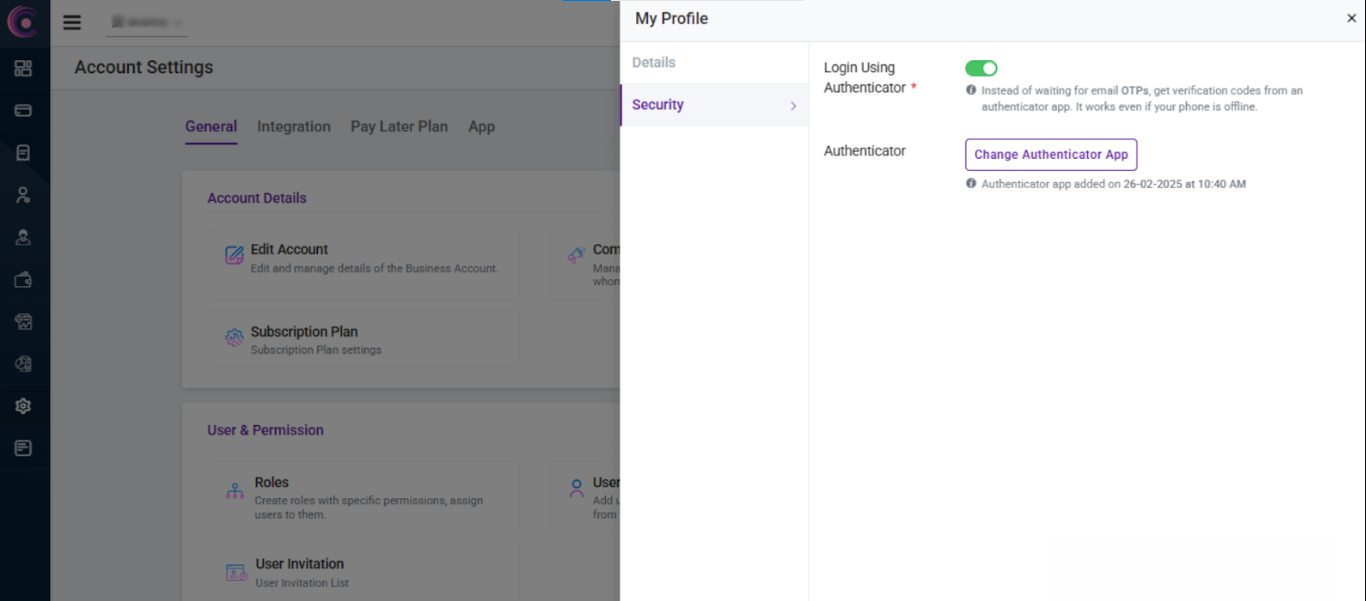Open the Pay Later Plan tab
This screenshot has width=1366, height=601.
point(399,127)
